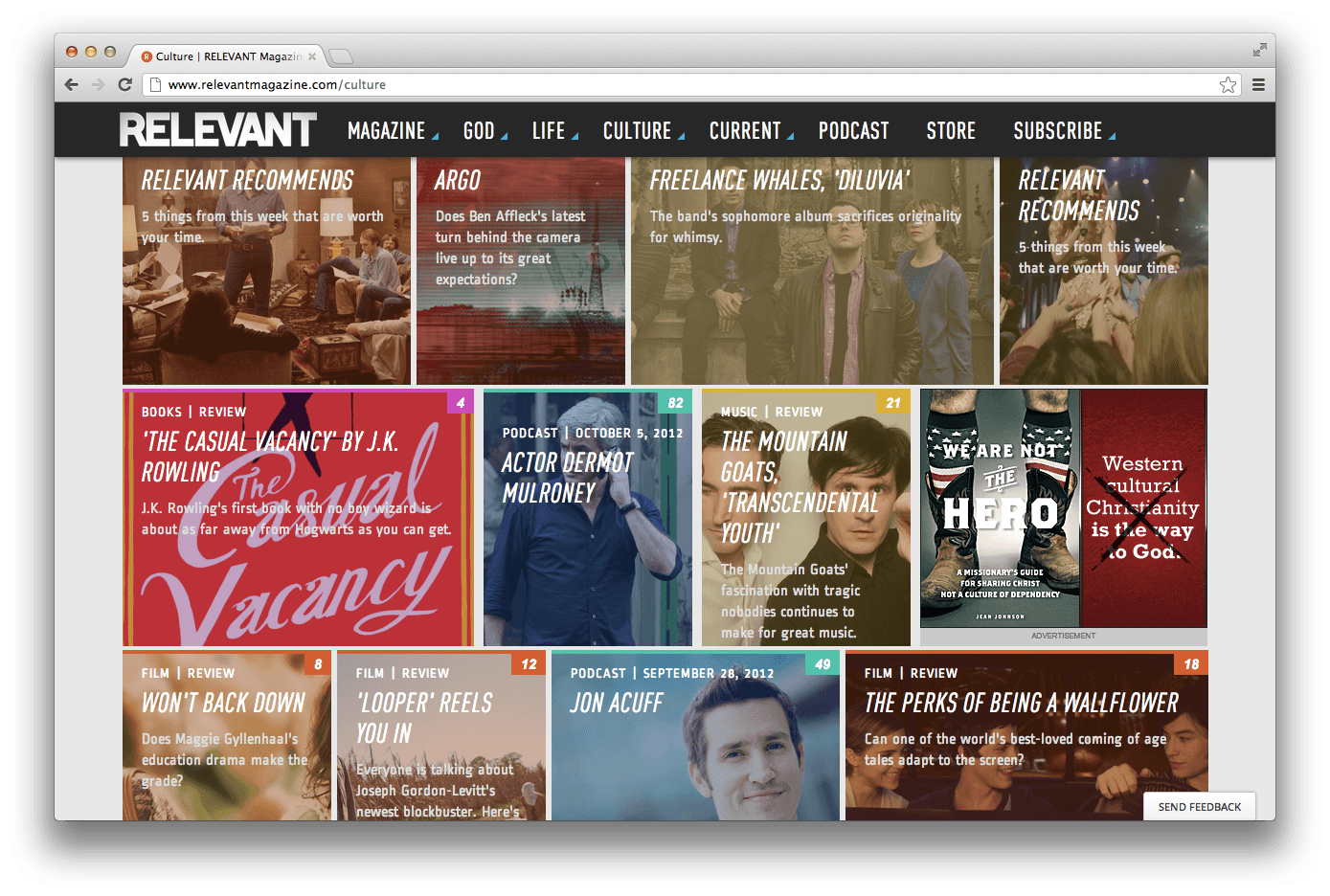Open the MAGAZINE menu

click(x=386, y=131)
